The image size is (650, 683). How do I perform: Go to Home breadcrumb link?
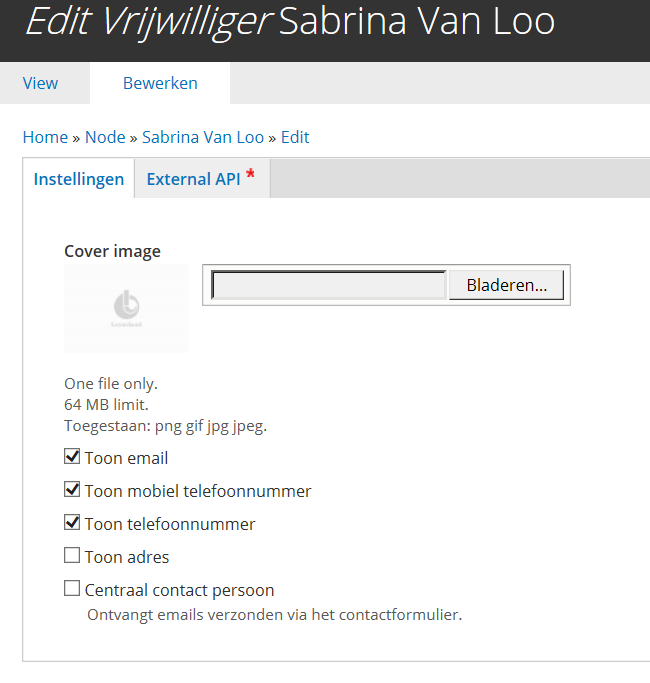tap(45, 137)
